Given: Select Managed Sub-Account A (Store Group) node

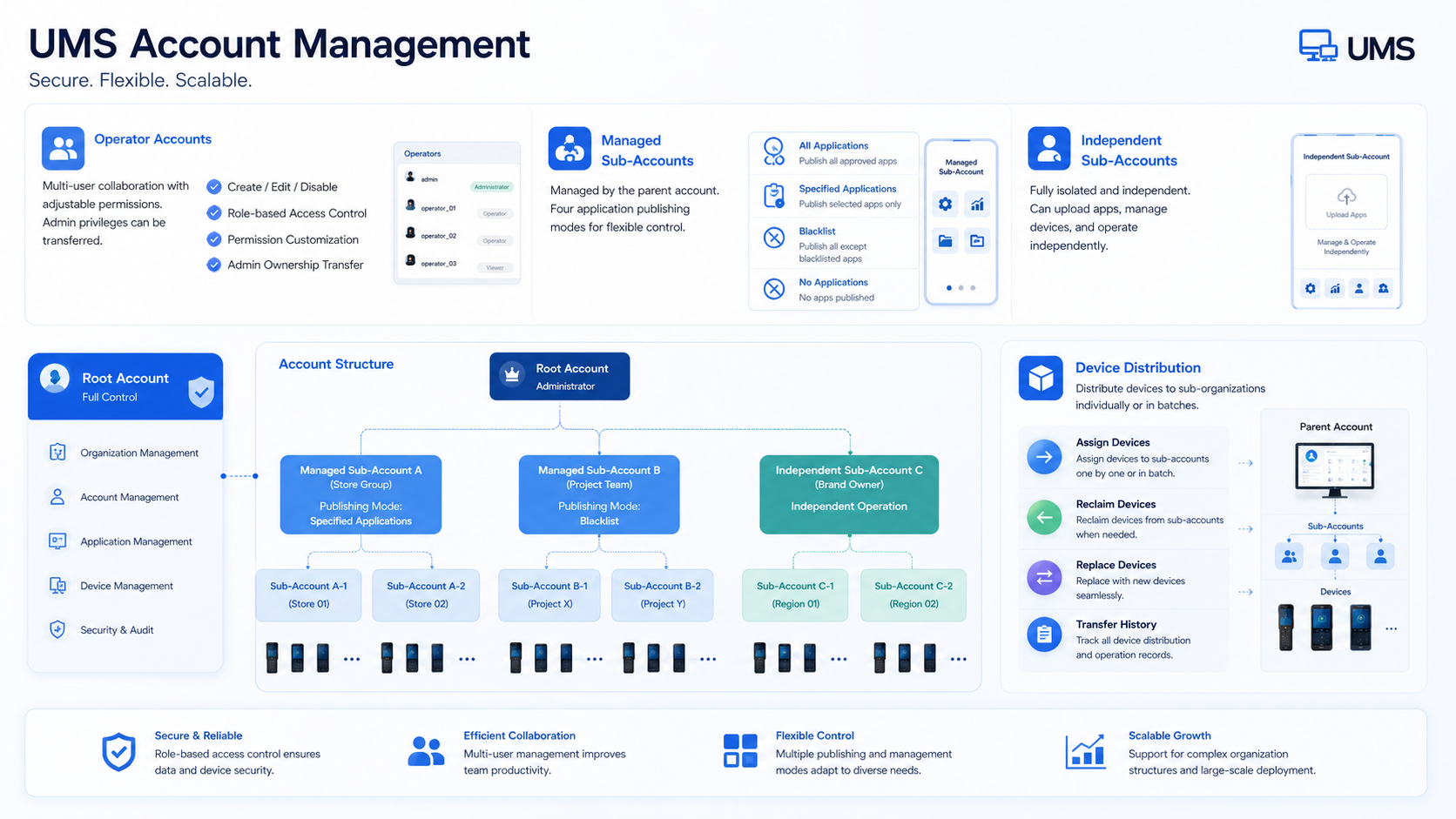Looking at the screenshot, I should pyautogui.click(x=361, y=494).
